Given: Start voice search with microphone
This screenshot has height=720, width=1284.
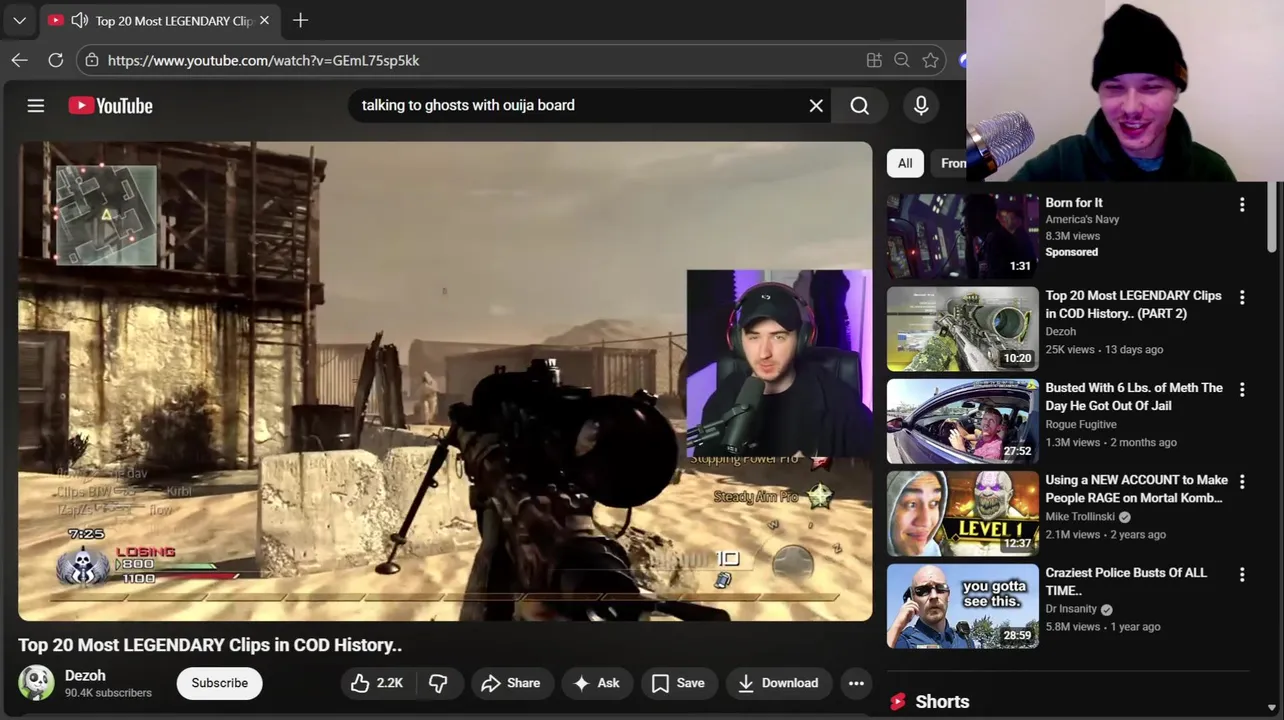Looking at the screenshot, I should (x=921, y=105).
